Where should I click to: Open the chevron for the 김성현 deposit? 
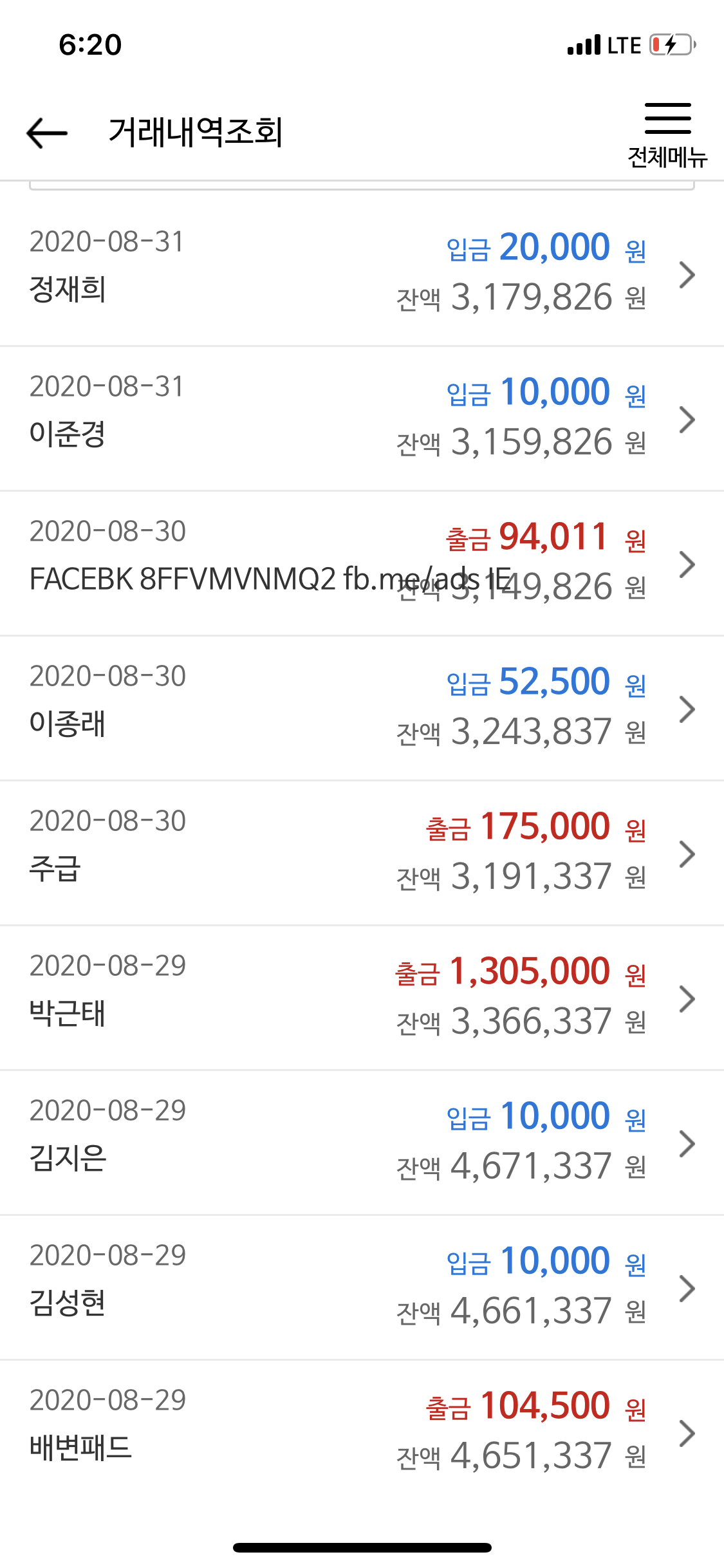pyautogui.click(x=687, y=1288)
